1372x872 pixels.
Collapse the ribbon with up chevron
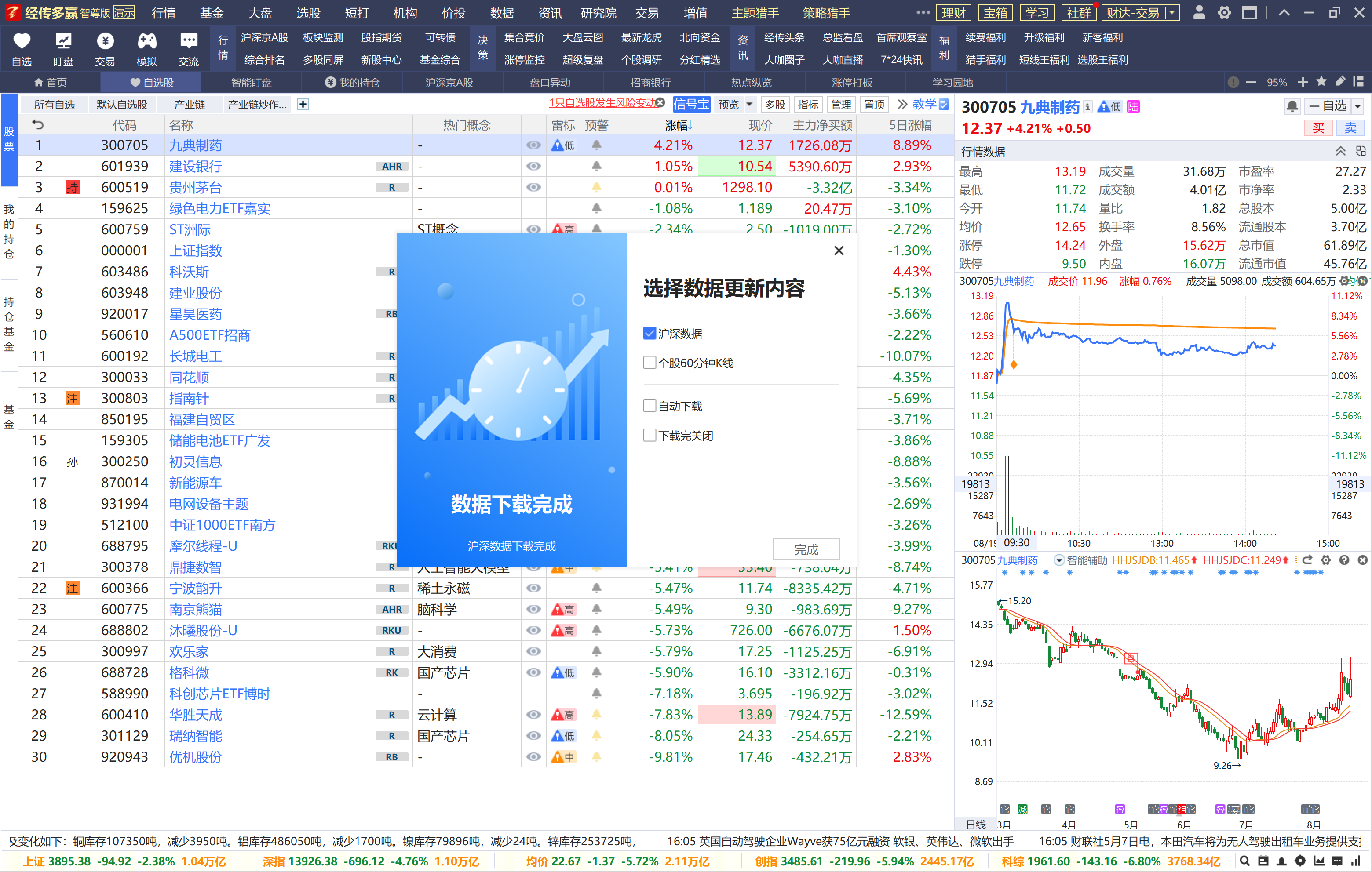coord(1284,13)
